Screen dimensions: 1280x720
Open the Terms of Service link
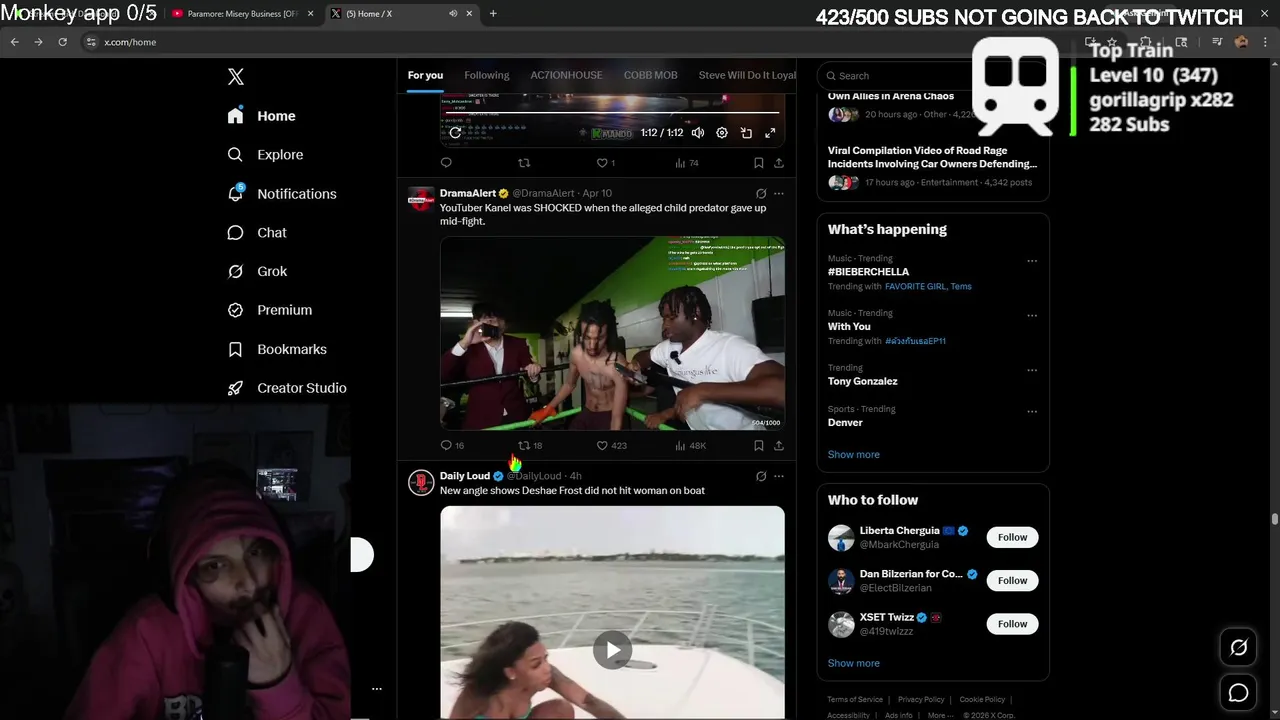[x=855, y=700]
